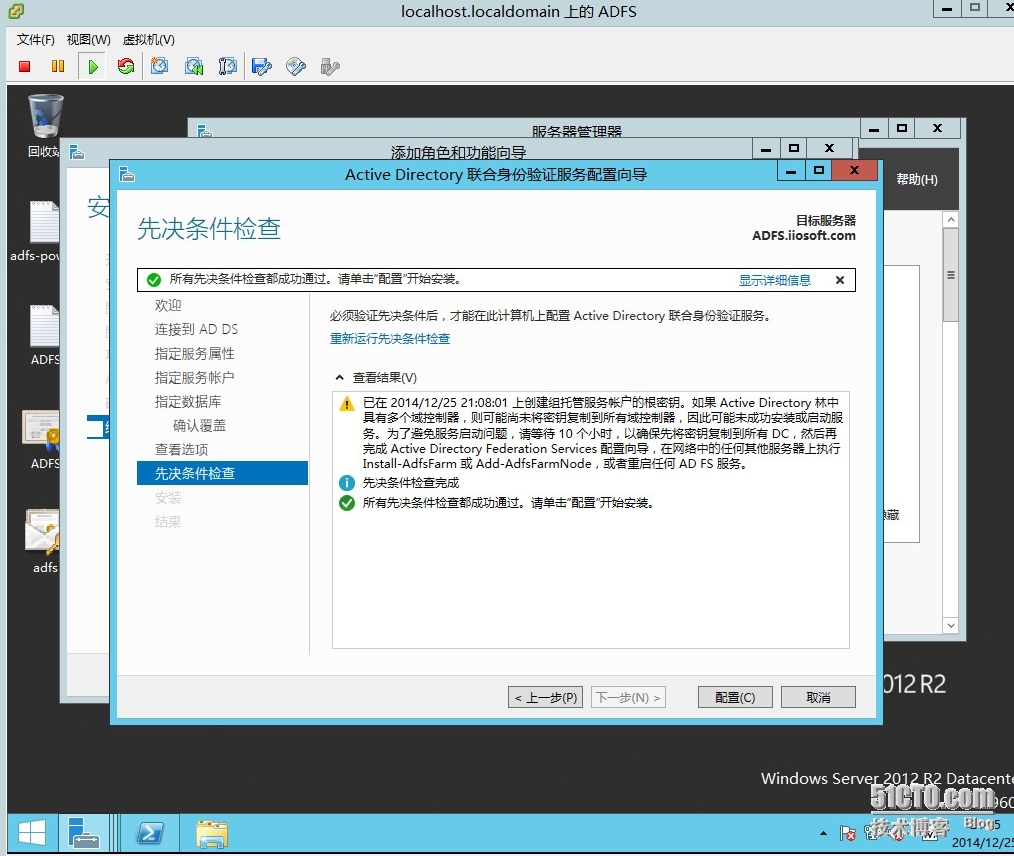
Task: Maximize the 服务器管理器 window
Action: pyautogui.click(x=901, y=128)
